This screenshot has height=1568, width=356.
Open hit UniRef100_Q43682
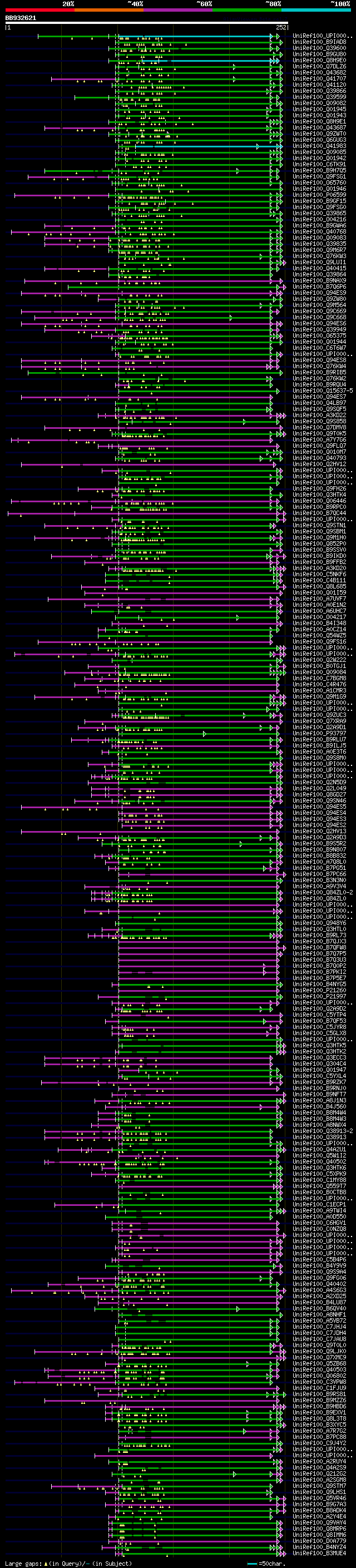click(319, 72)
